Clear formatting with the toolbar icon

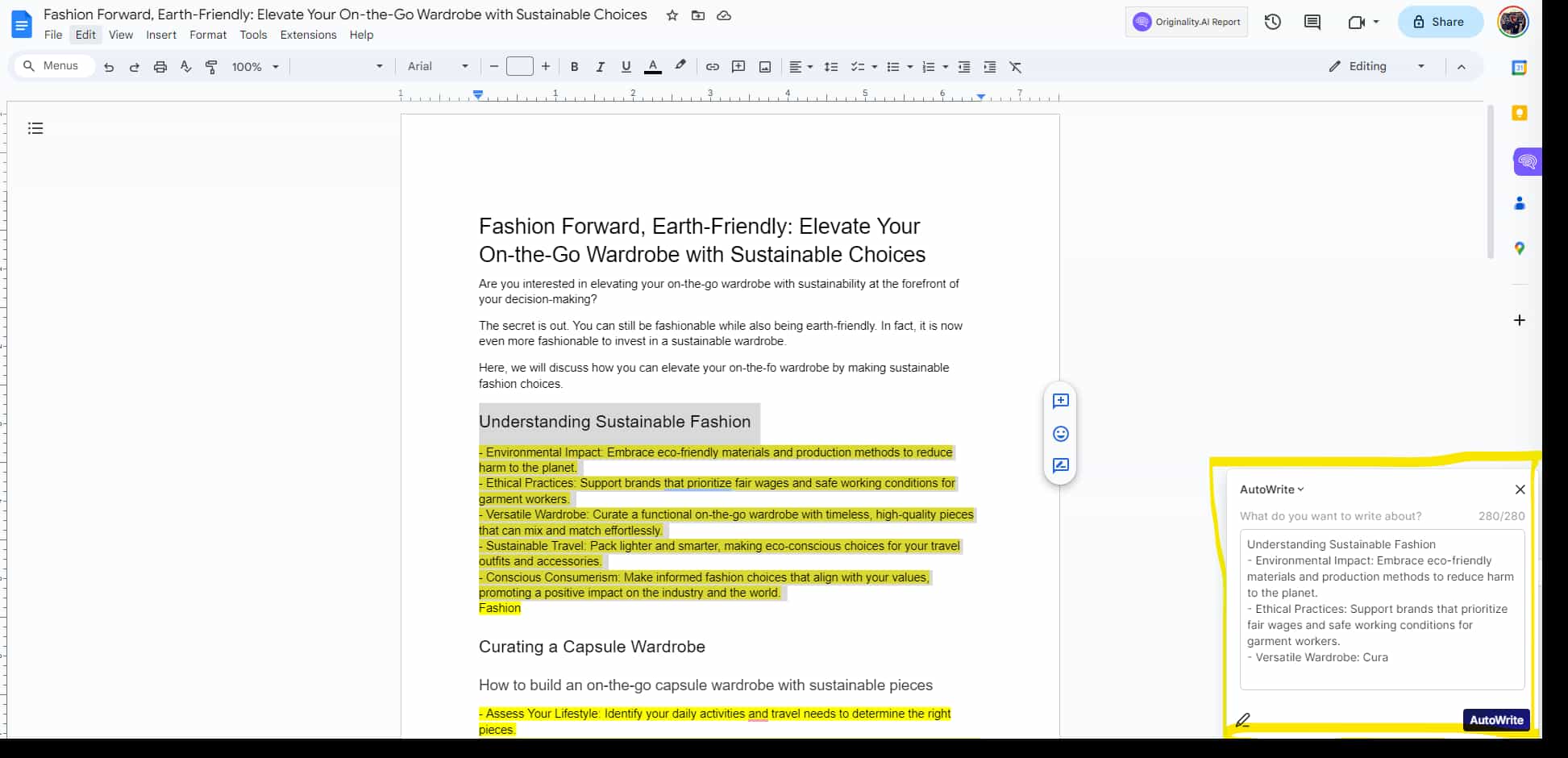(x=1016, y=66)
